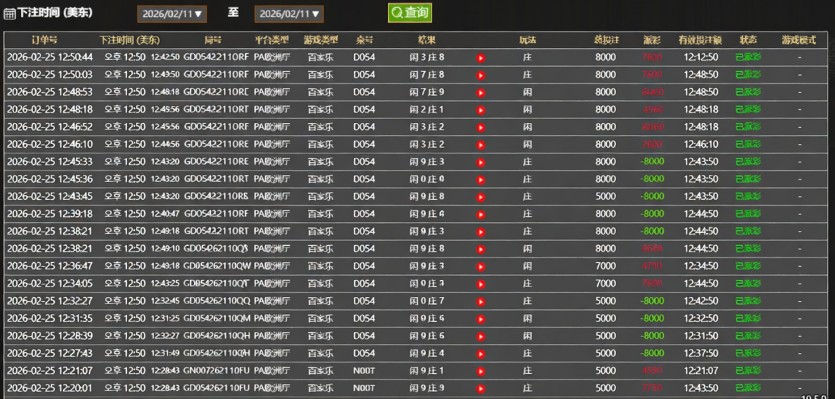Play video for the 12:46:10 order row
This screenshot has height=399, width=835.
pyautogui.click(x=481, y=145)
